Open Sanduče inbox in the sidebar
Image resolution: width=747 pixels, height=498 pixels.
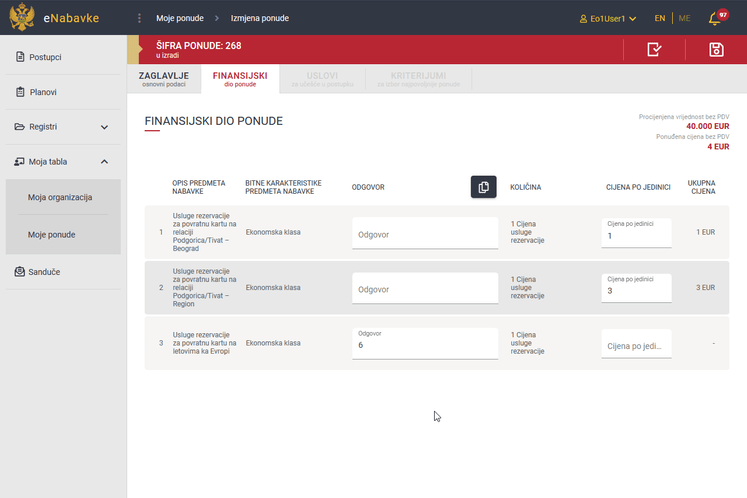pyautogui.click(x=45, y=271)
